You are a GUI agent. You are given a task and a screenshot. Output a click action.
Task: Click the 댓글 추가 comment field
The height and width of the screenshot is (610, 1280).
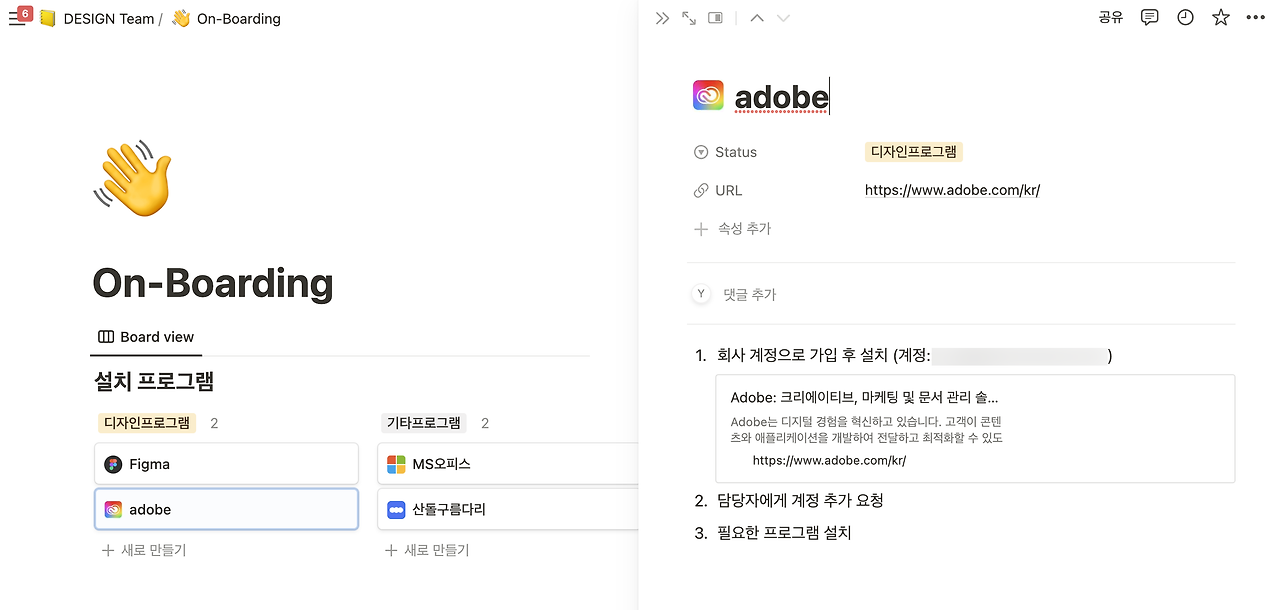tap(750, 294)
